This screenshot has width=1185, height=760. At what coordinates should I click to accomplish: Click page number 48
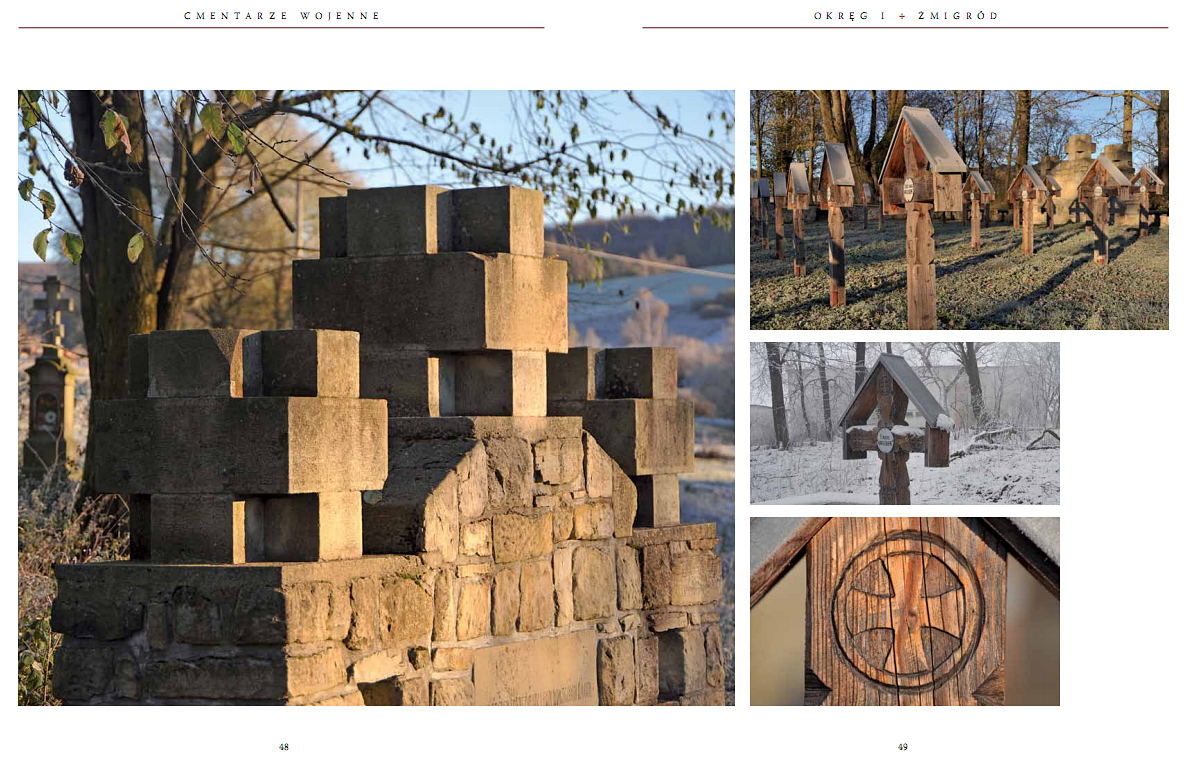[284, 747]
